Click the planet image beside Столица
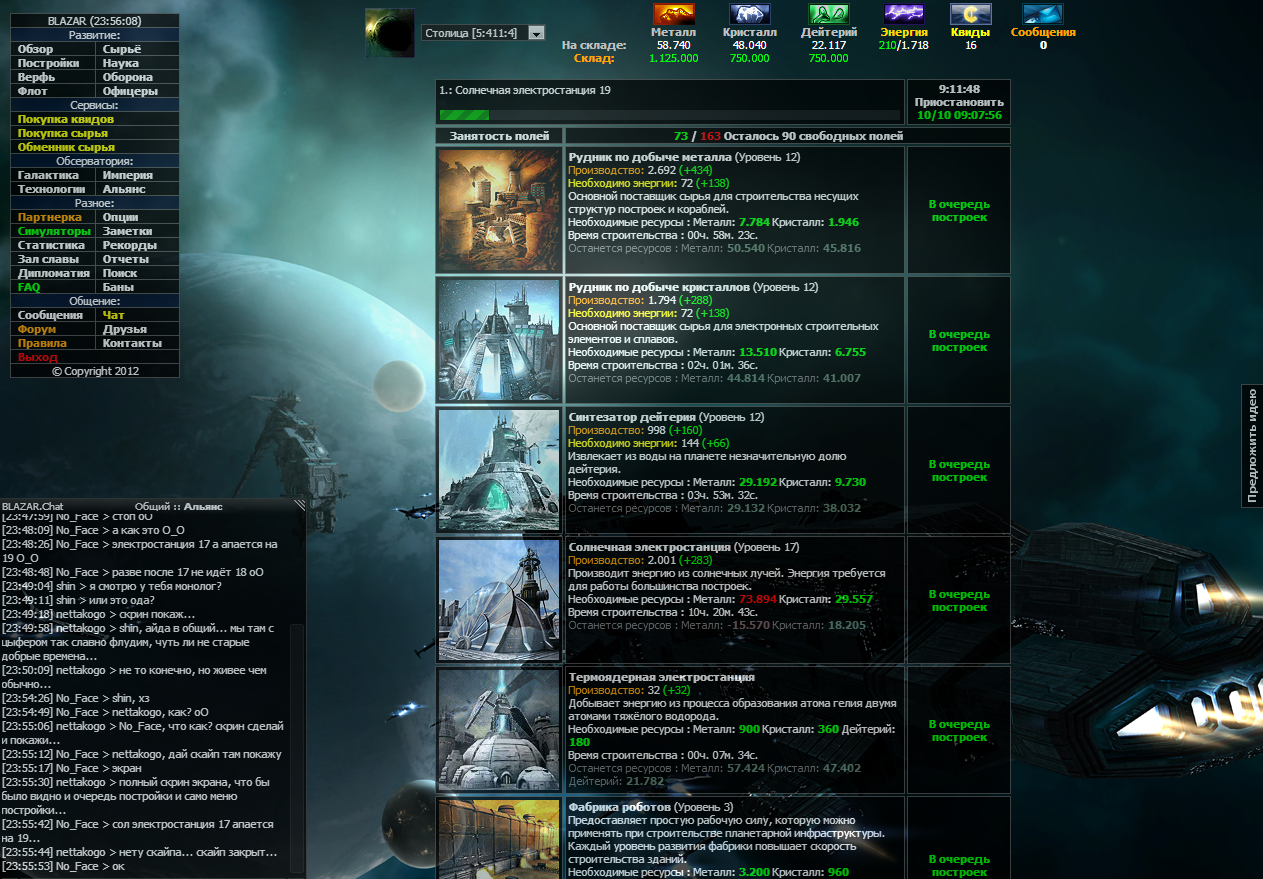The height and width of the screenshot is (879, 1263). point(390,33)
